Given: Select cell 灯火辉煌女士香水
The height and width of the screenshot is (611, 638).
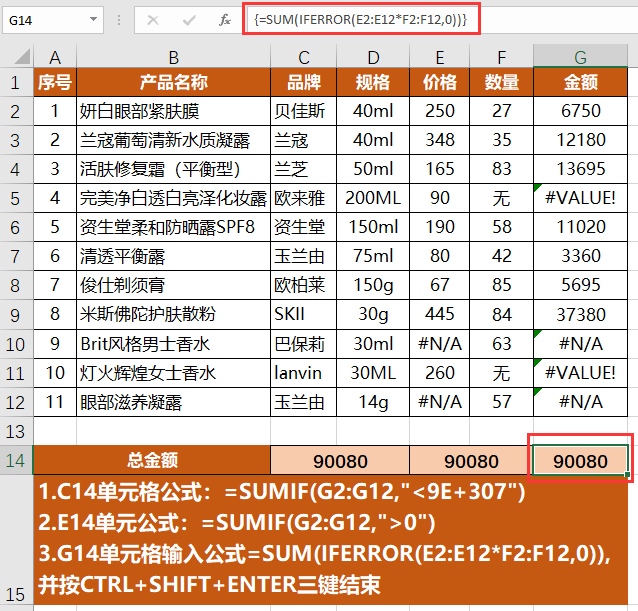Looking at the screenshot, I should point(173,373).
